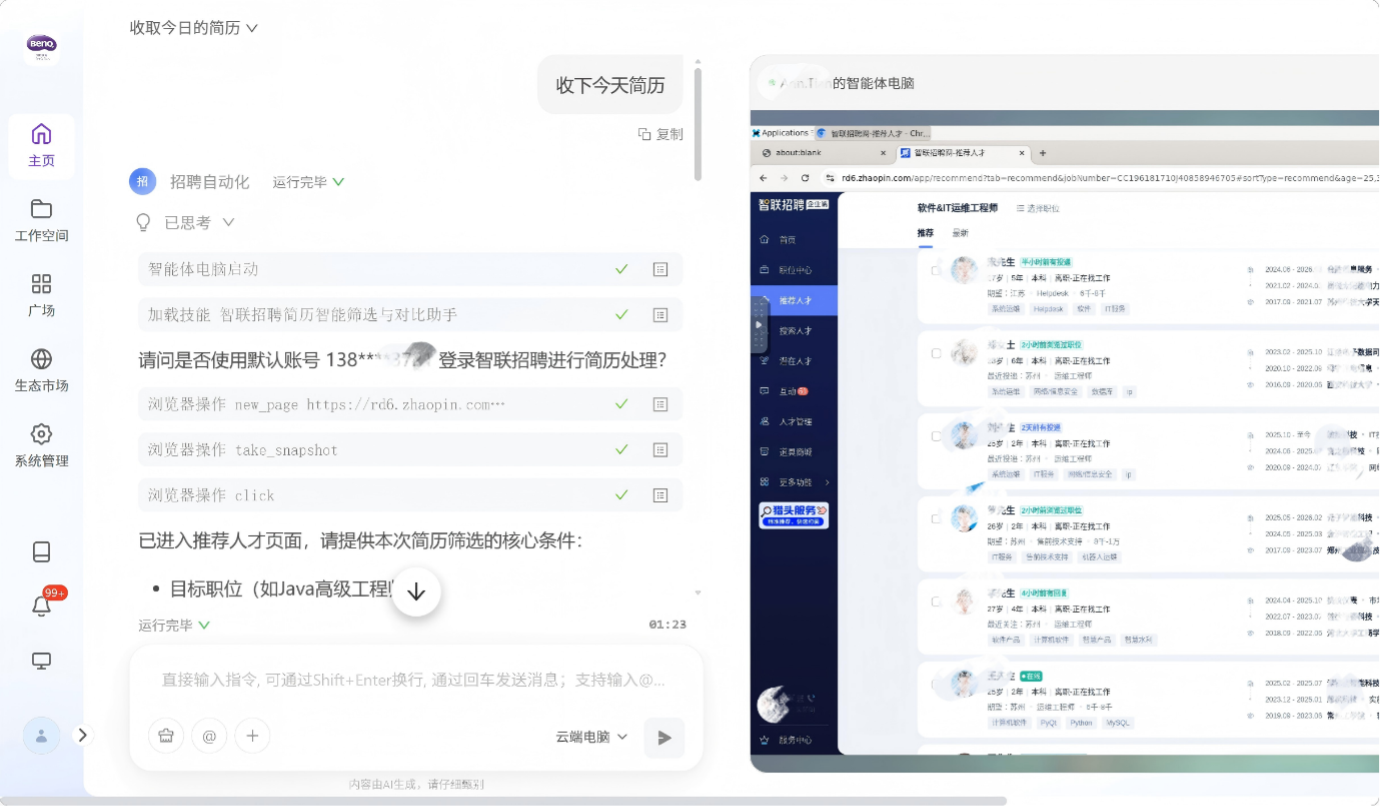Open 收取今日的简历 conversation title dropdown
This screenshot has height=809, width=1384.
194,28
